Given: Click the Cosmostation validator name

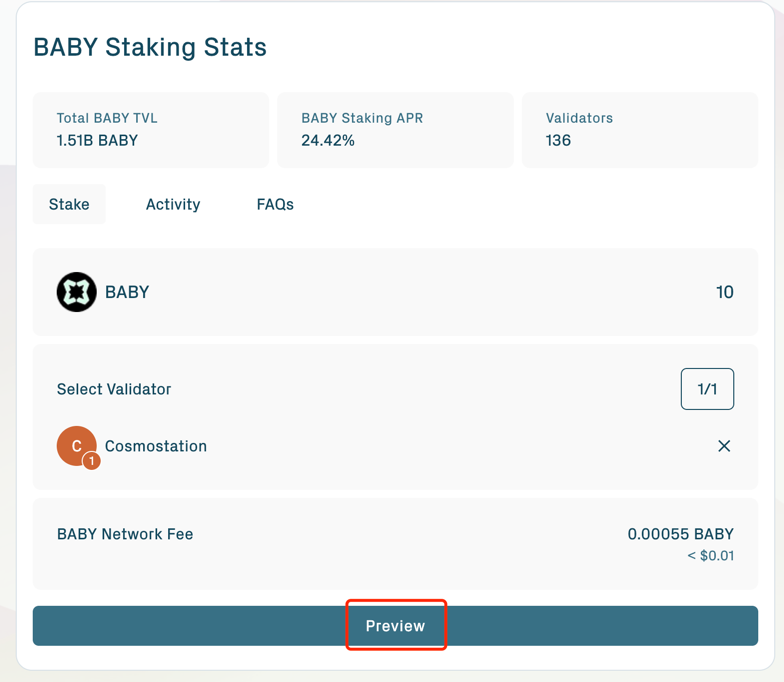Looking at the screenshot, I should tap(156, 446).
